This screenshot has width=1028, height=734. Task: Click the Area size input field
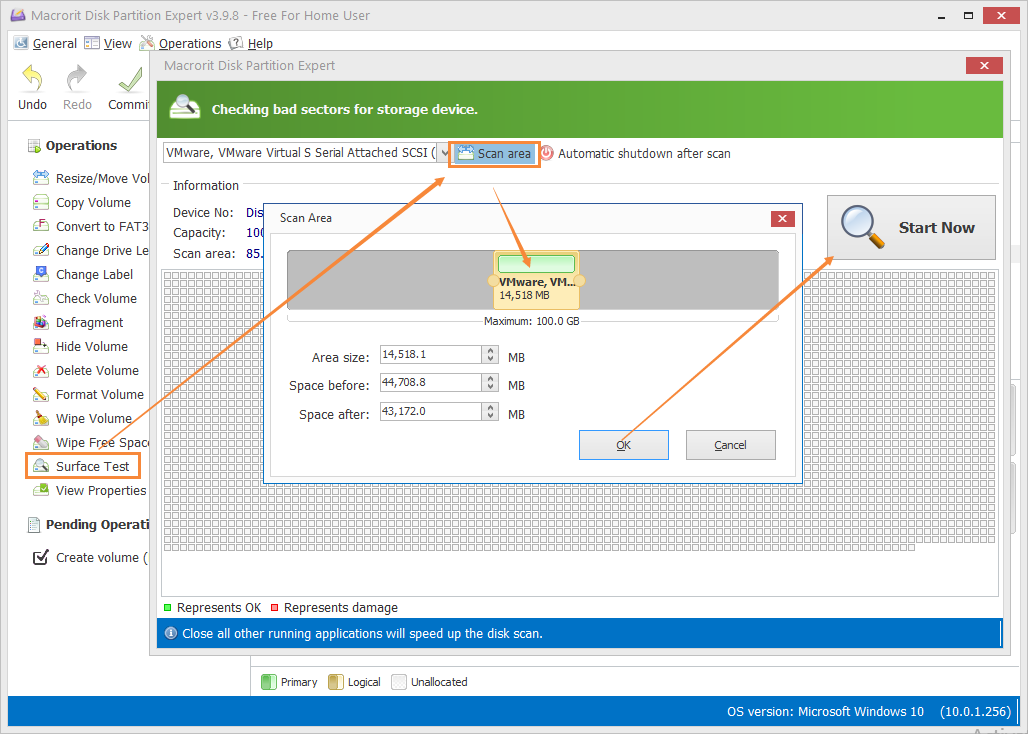pyautogui.click(x=432, y=355)
